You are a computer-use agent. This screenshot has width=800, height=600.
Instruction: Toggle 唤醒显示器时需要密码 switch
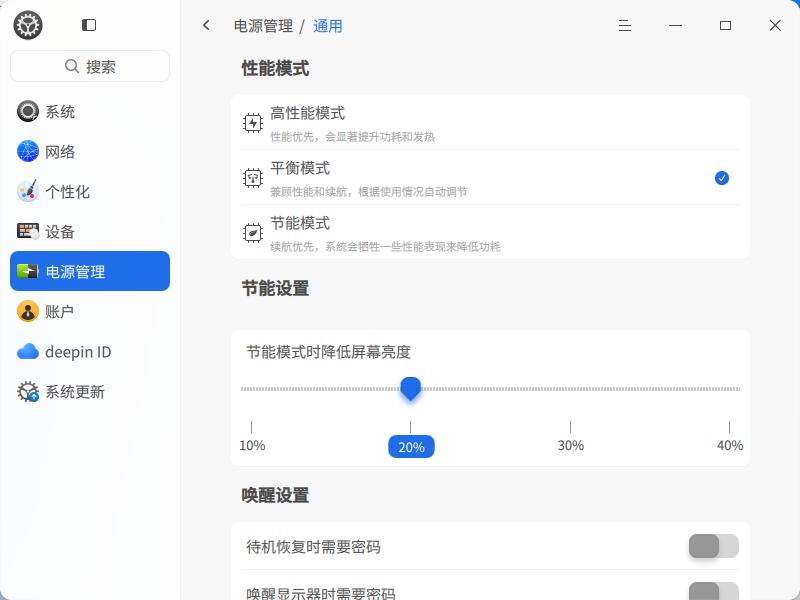[x=713, y=591]
